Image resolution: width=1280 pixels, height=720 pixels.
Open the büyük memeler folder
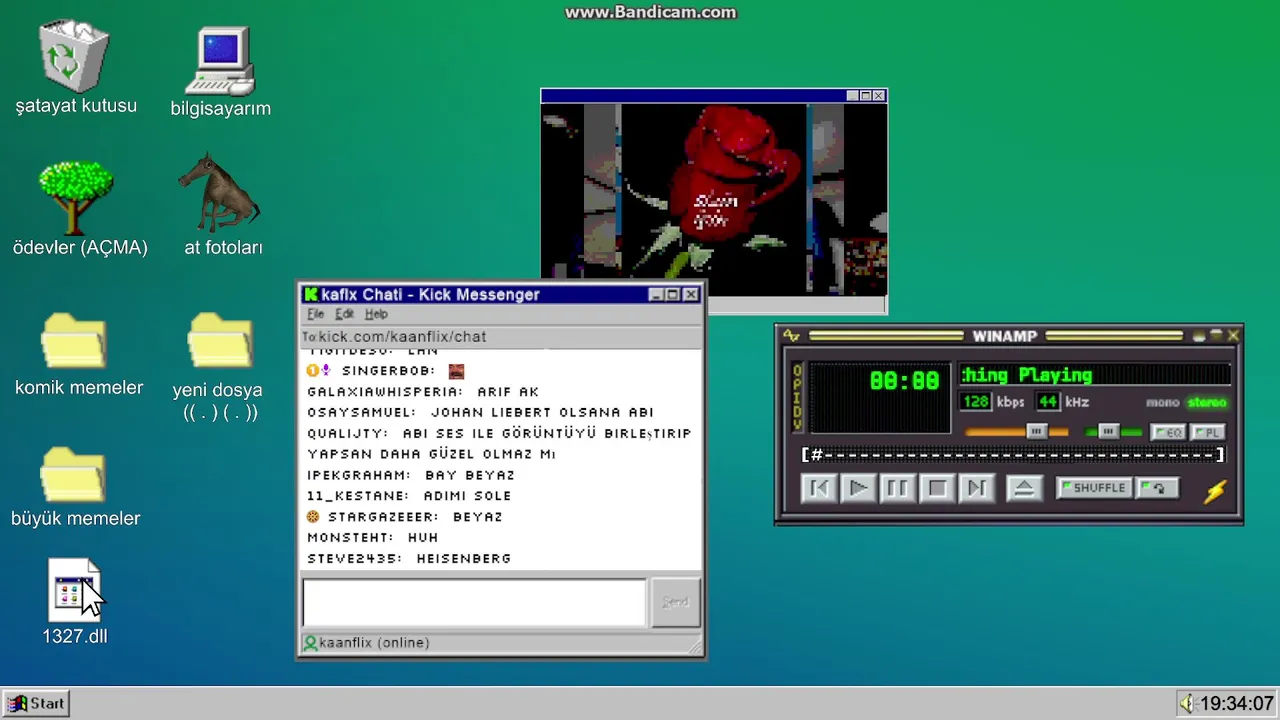[75, 473]
